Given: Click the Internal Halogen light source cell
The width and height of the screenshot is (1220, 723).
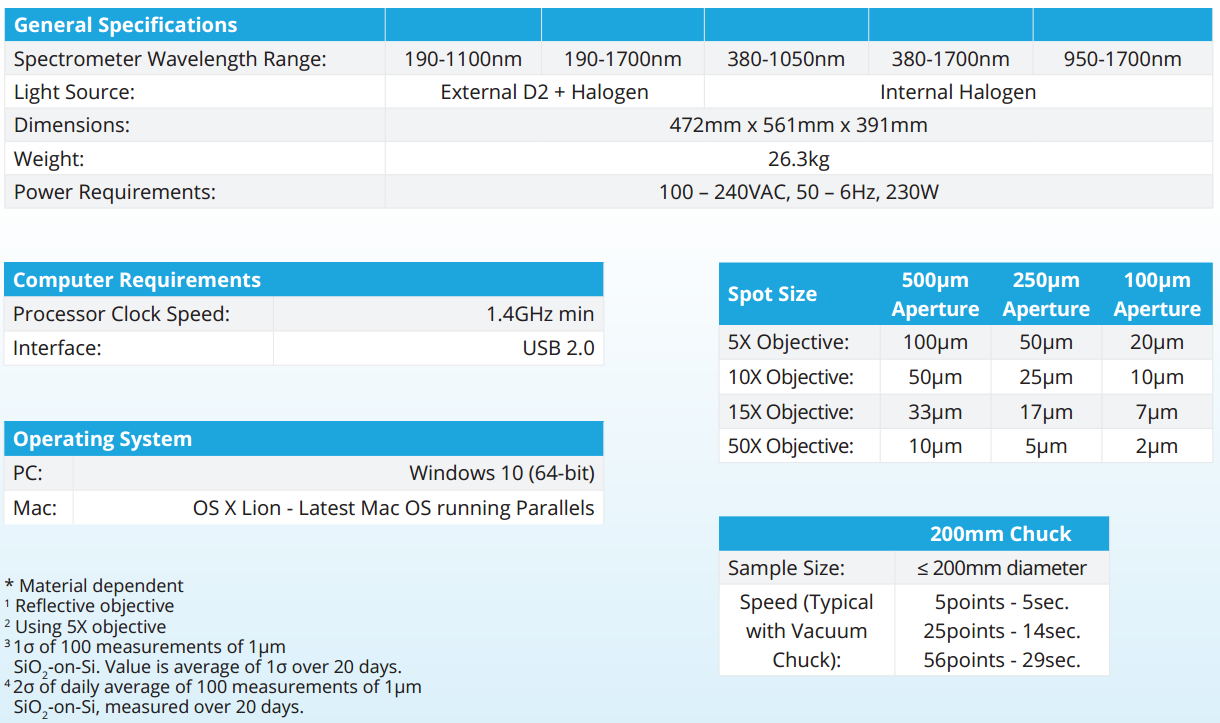Looking at the screenshot, I should (957, 92).
